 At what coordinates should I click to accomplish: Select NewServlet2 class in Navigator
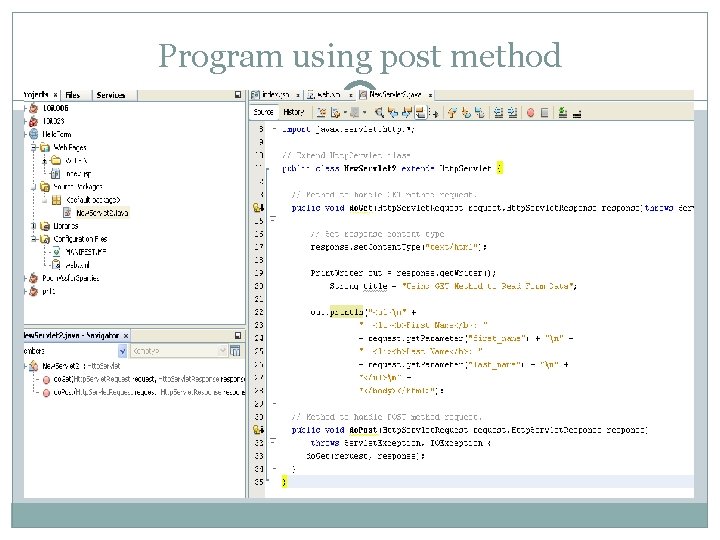[75, 366]
